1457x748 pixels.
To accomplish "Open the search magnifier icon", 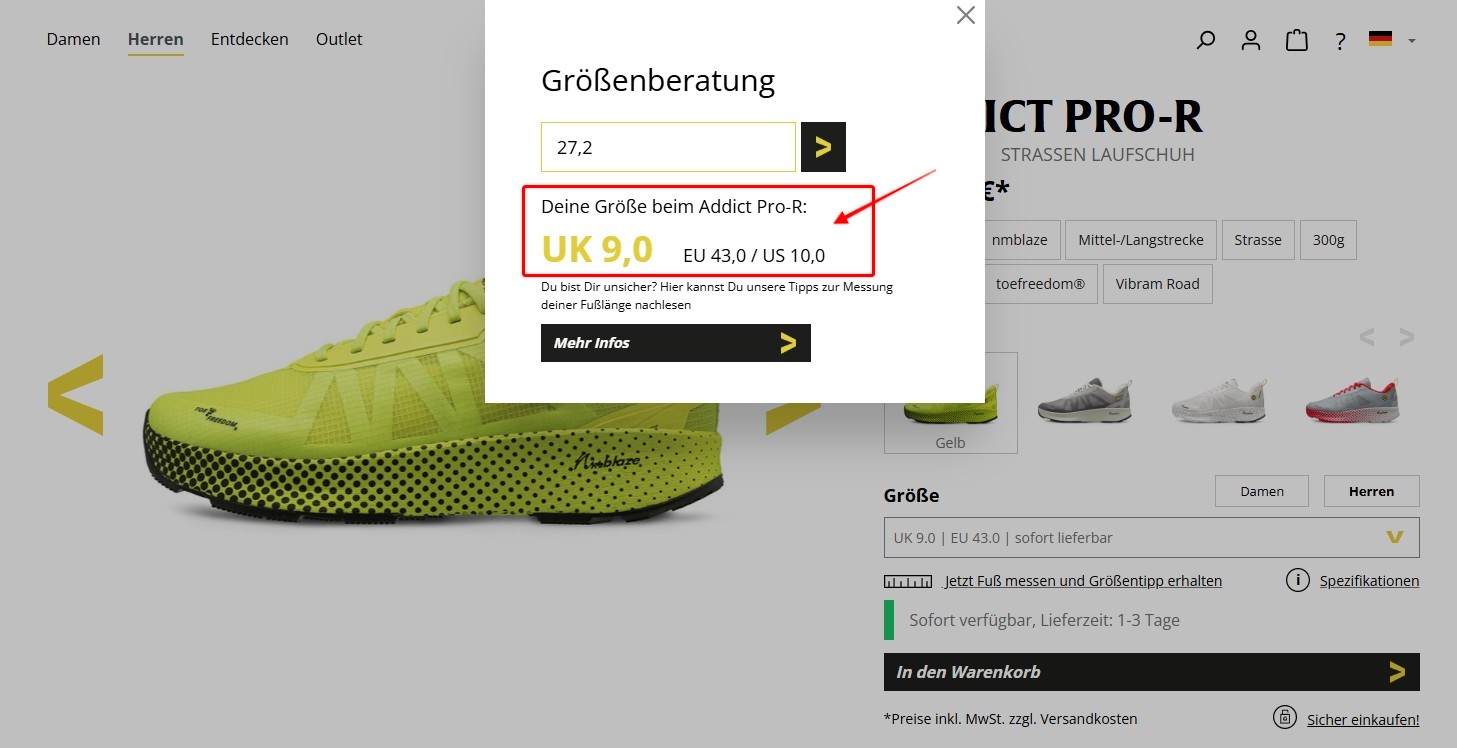I will pyautogui.click(x=1206, y=40).
